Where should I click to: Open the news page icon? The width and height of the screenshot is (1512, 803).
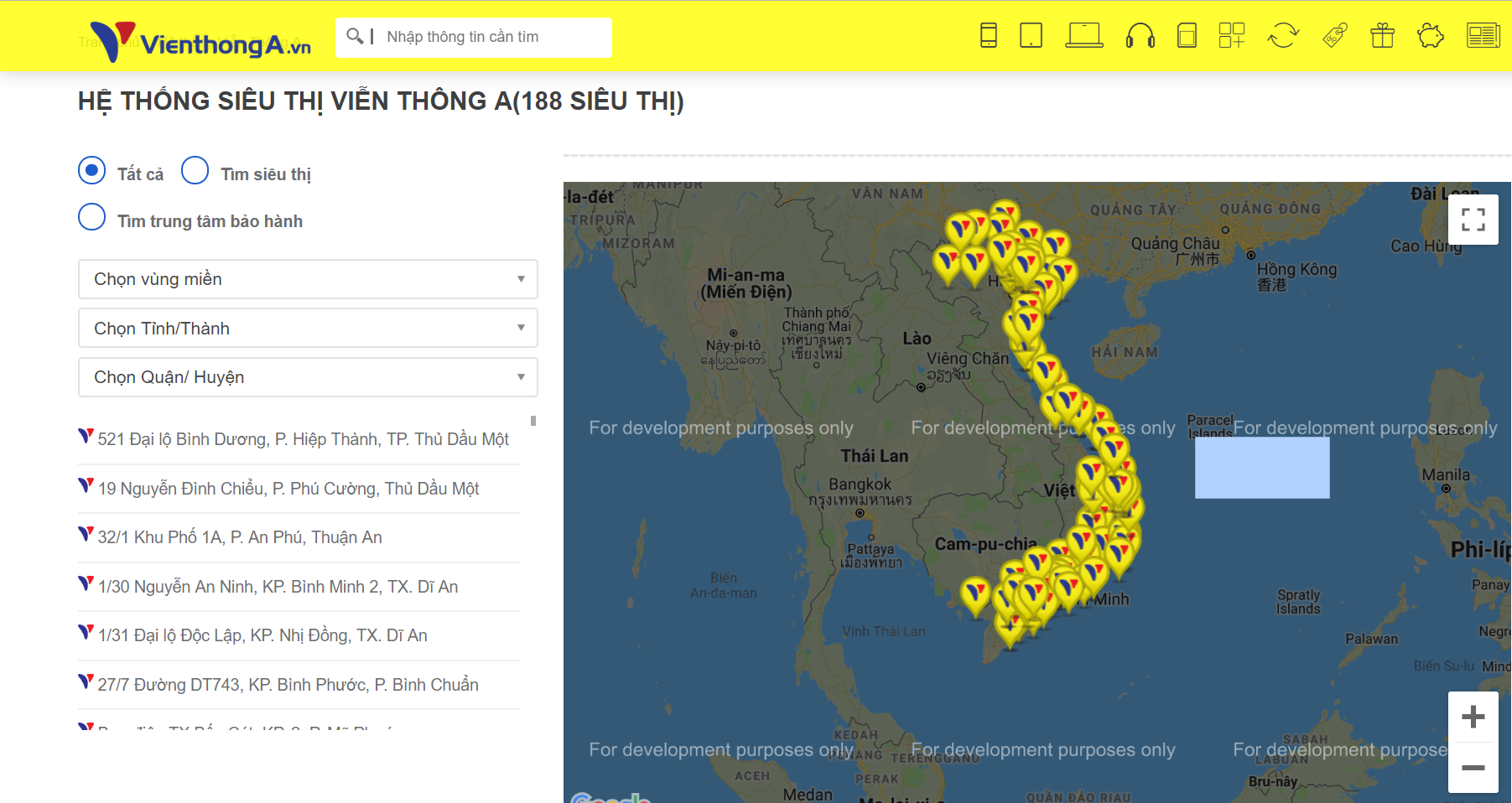click(x=1483, y=36)
